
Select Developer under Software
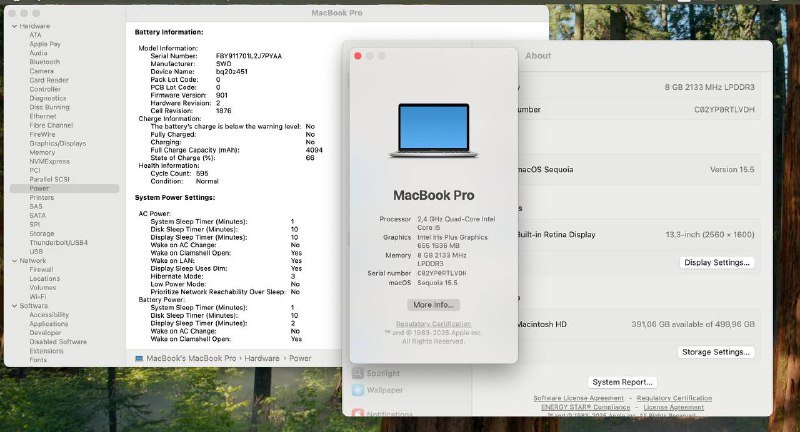click(x=45, y=333)
